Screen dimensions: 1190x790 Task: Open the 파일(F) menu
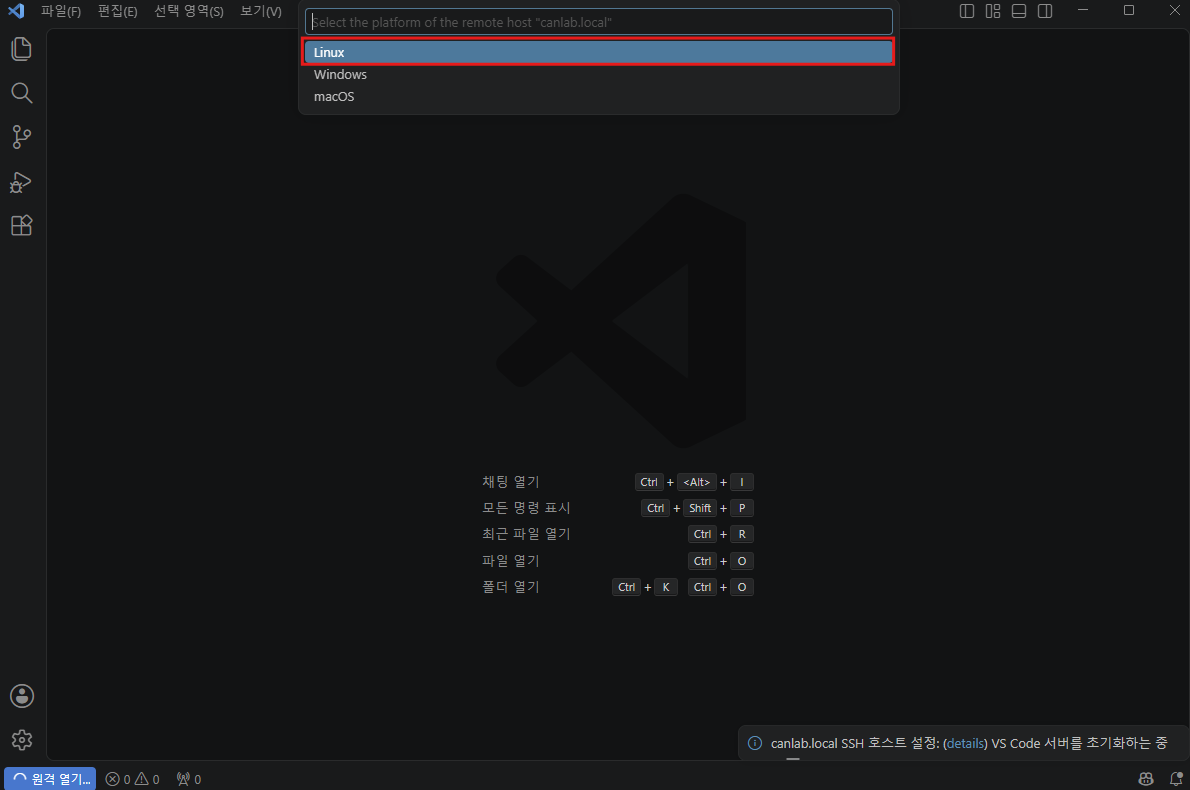pyautogui.click(x=61, y=11)
